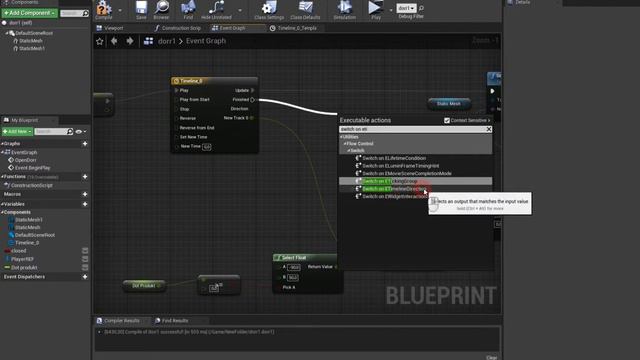Select Switch on ELumenFrameTimingHint action
Viewport: 640px width, 360px height.
[401, 166]
